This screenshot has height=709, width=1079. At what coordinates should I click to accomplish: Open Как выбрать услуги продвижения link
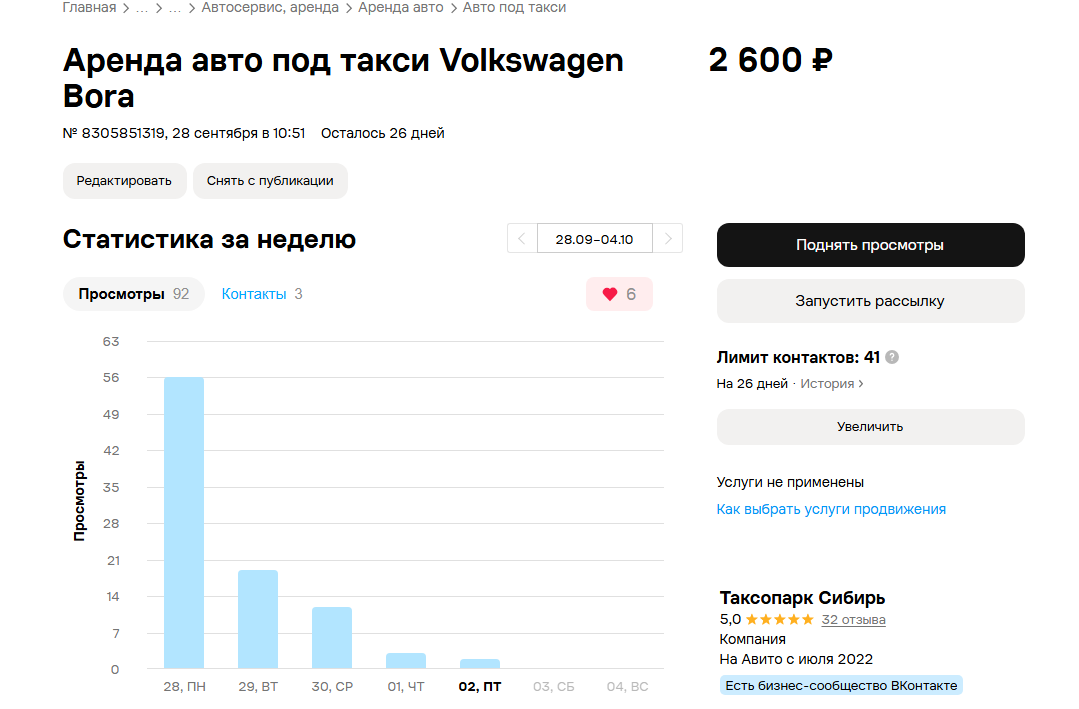point(831,509)
